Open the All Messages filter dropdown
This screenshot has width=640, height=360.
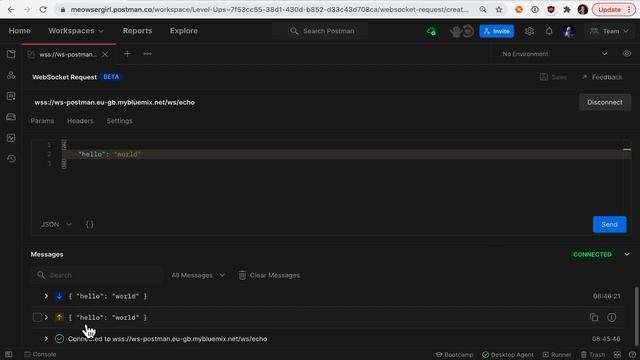198,275
